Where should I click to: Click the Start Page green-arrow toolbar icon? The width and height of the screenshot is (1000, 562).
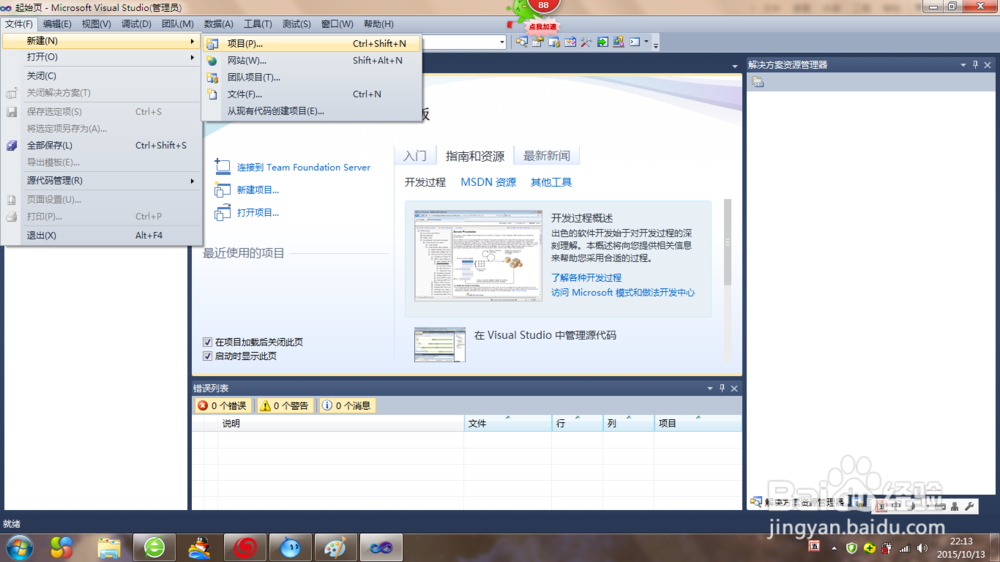603,42
